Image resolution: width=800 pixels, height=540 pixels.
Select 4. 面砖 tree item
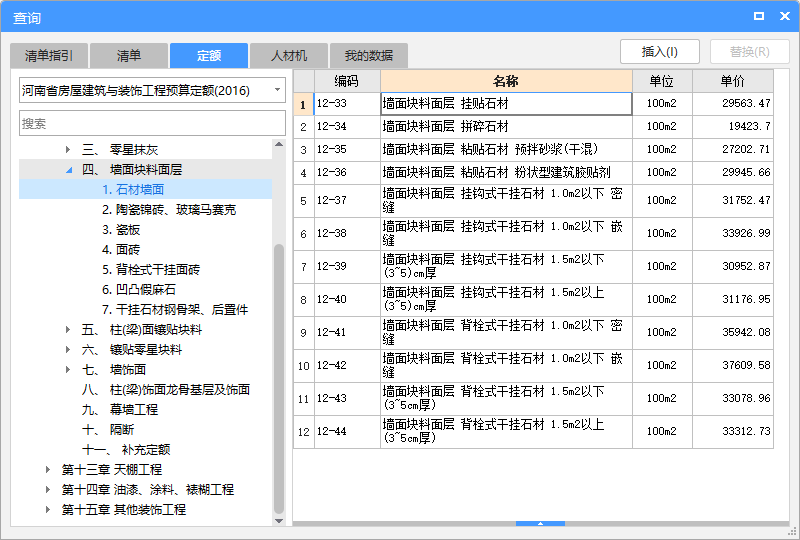121,250
